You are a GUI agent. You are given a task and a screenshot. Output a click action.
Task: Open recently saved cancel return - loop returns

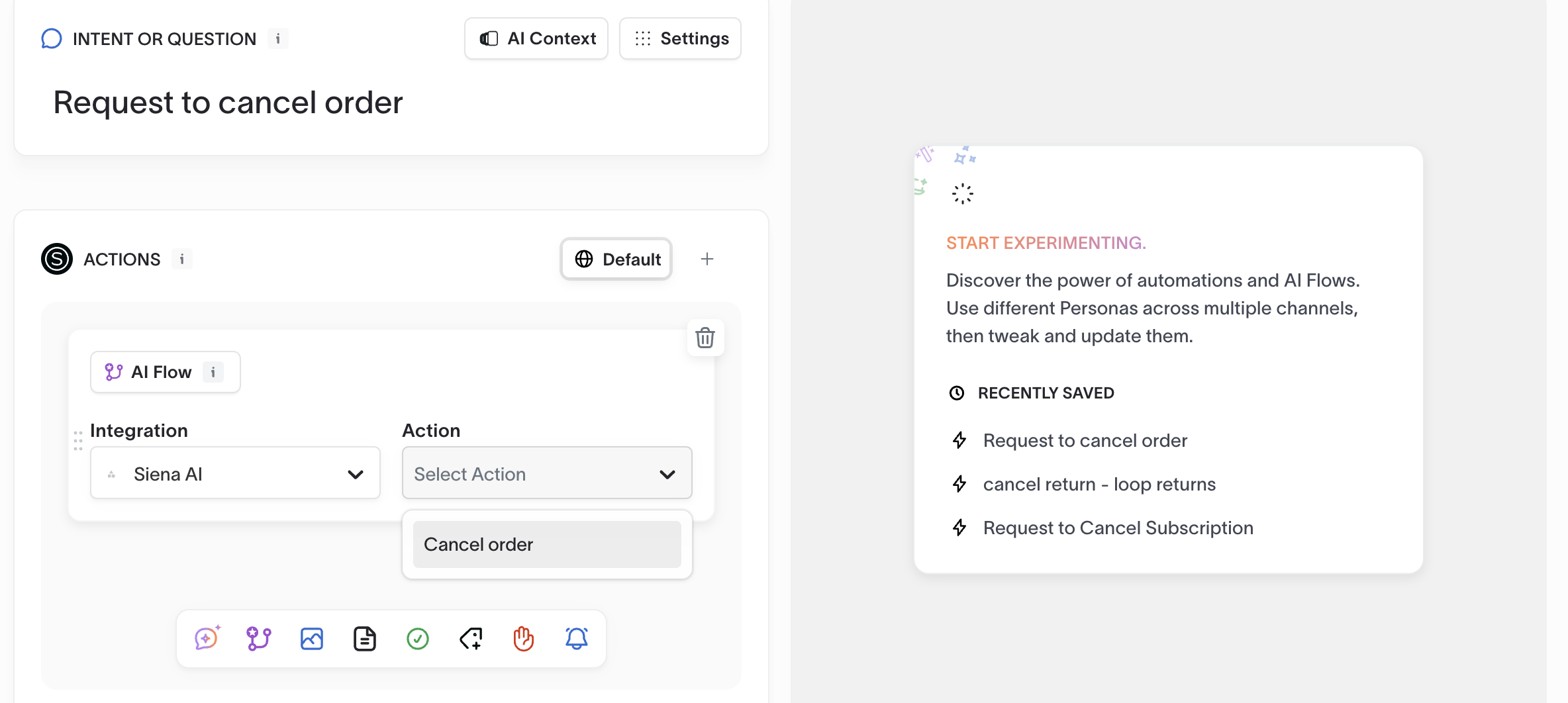pyautogui.click(x=1099, y=484)
